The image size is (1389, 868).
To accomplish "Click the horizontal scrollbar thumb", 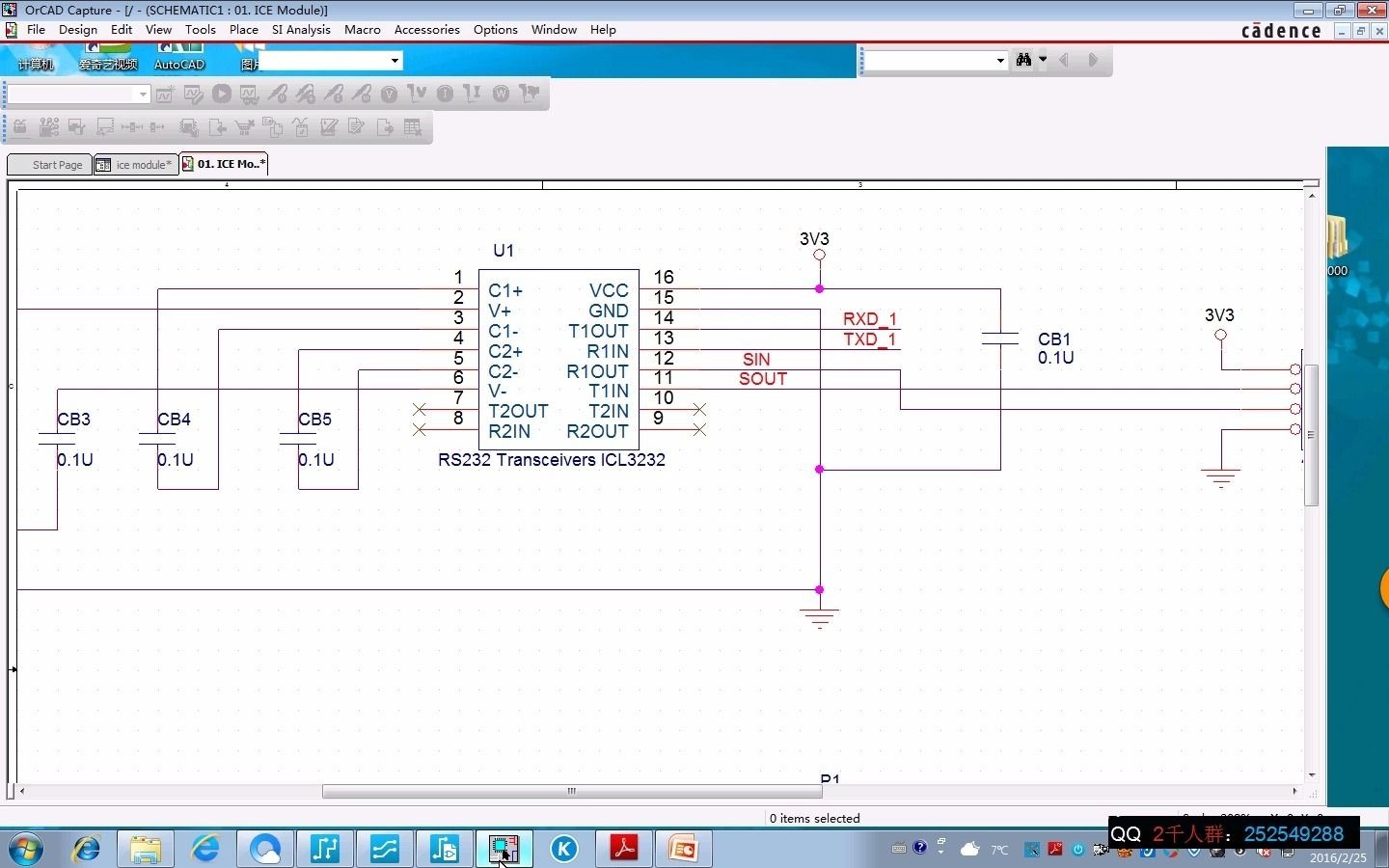I will pos(572,792).
